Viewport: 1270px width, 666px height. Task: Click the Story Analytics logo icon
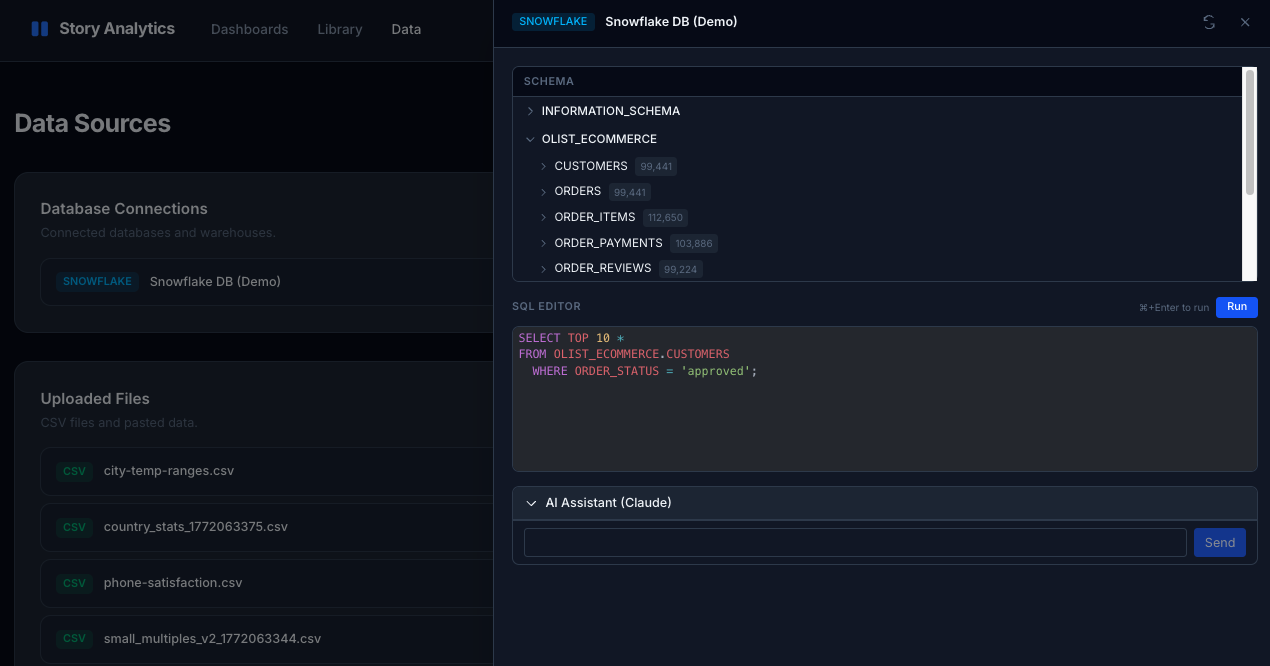click(40, 29)
